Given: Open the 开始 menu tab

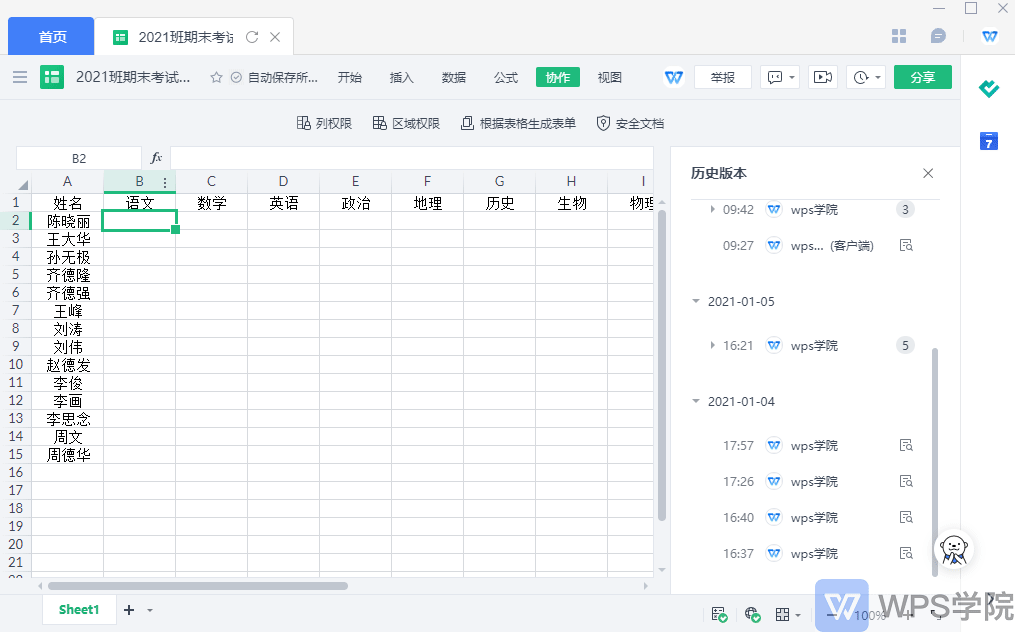Looking at the screenshot, I should pyautogui.click(x=350, y=77).
